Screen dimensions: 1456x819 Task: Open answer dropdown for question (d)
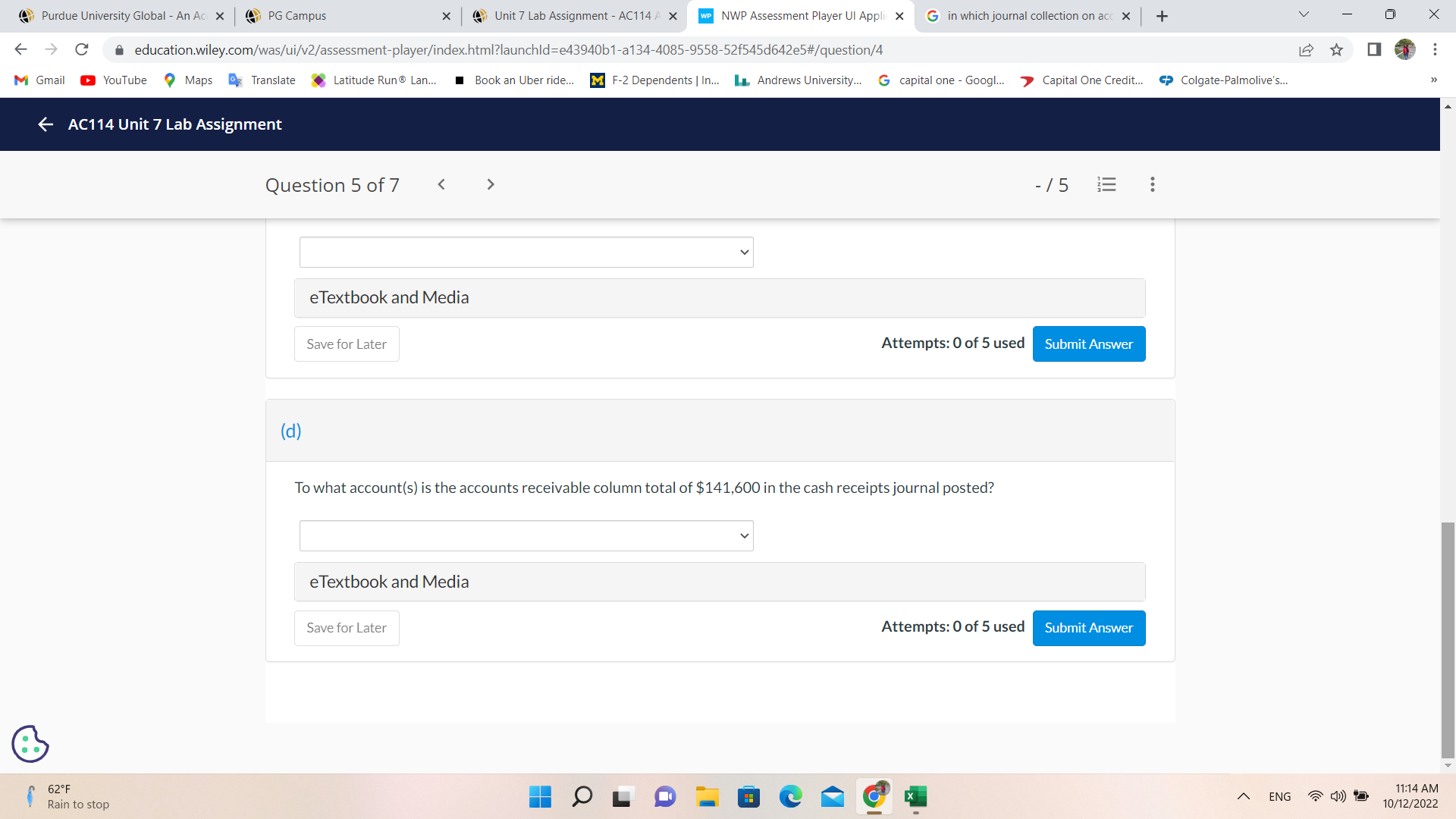coord(526,536)
